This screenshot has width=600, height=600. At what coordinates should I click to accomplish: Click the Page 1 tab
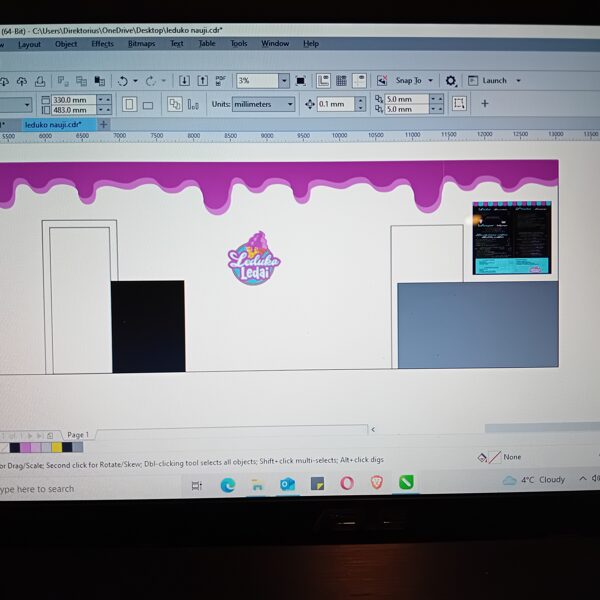tap(78, 435)
